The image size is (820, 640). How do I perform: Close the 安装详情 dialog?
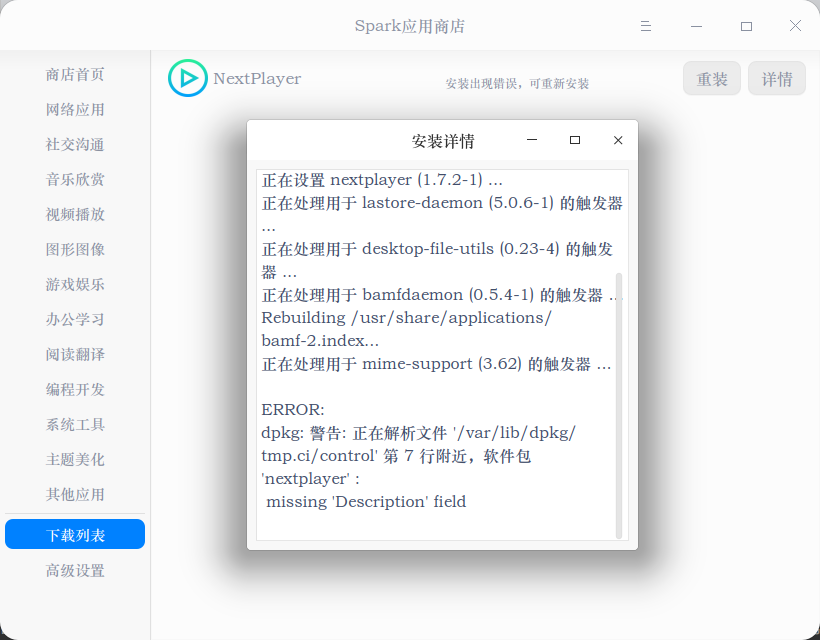(618, 140)
